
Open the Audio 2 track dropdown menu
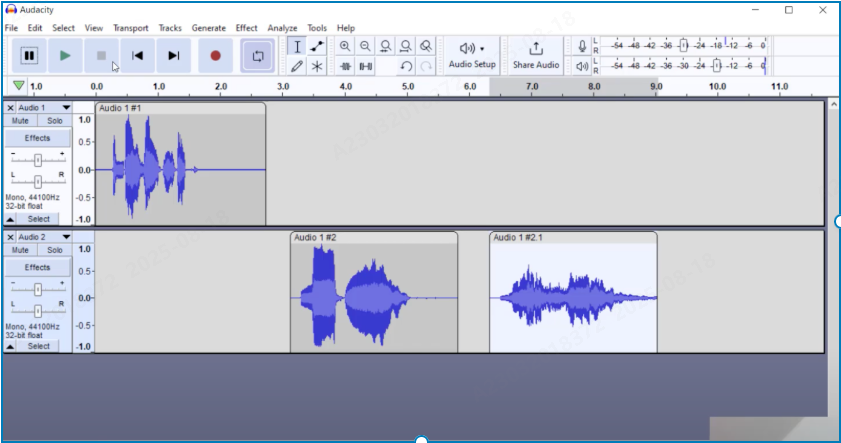tap(66, 237)
